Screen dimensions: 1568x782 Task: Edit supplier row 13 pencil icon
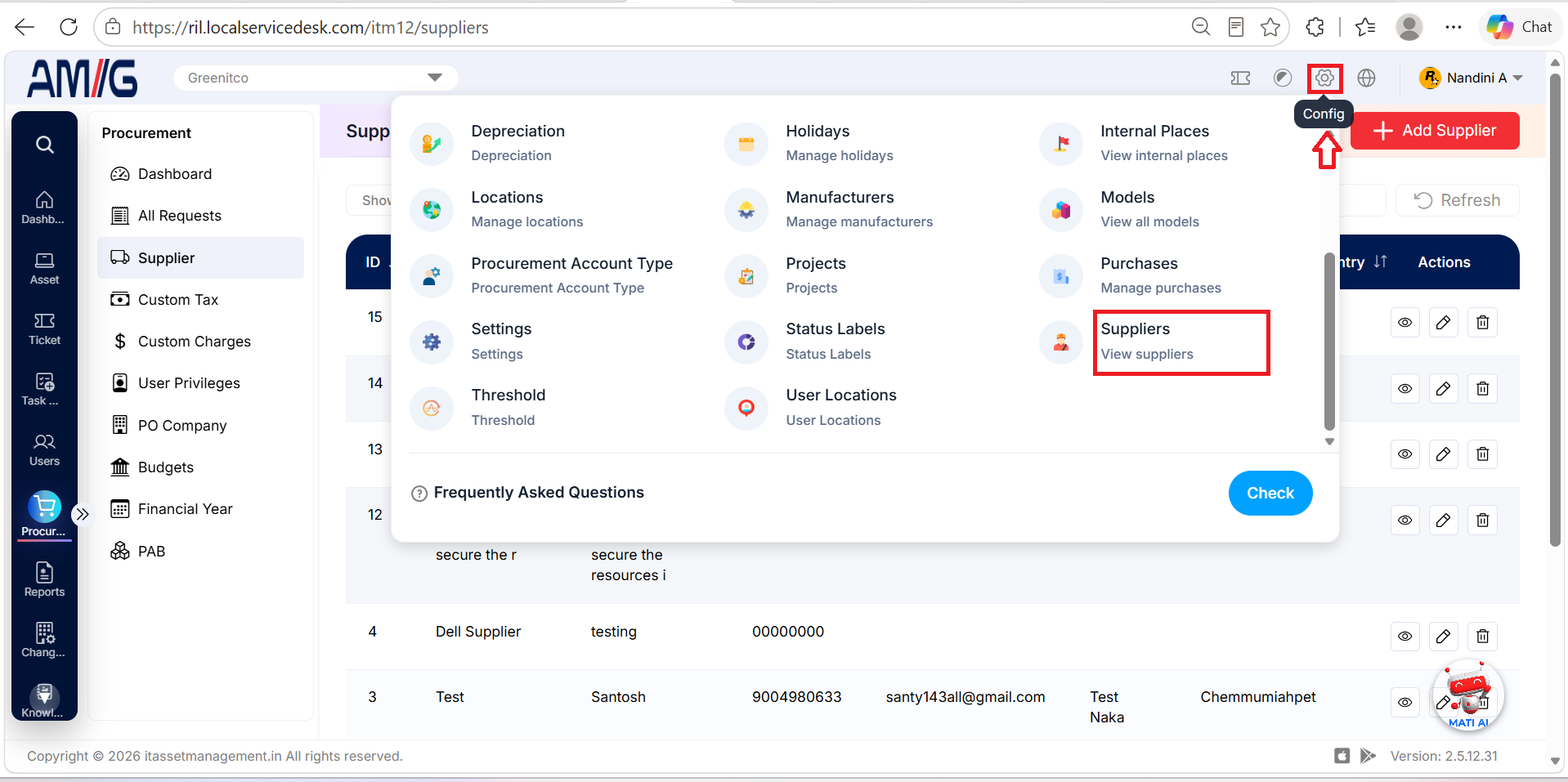pyautogui.click(x=1444, y=454)
